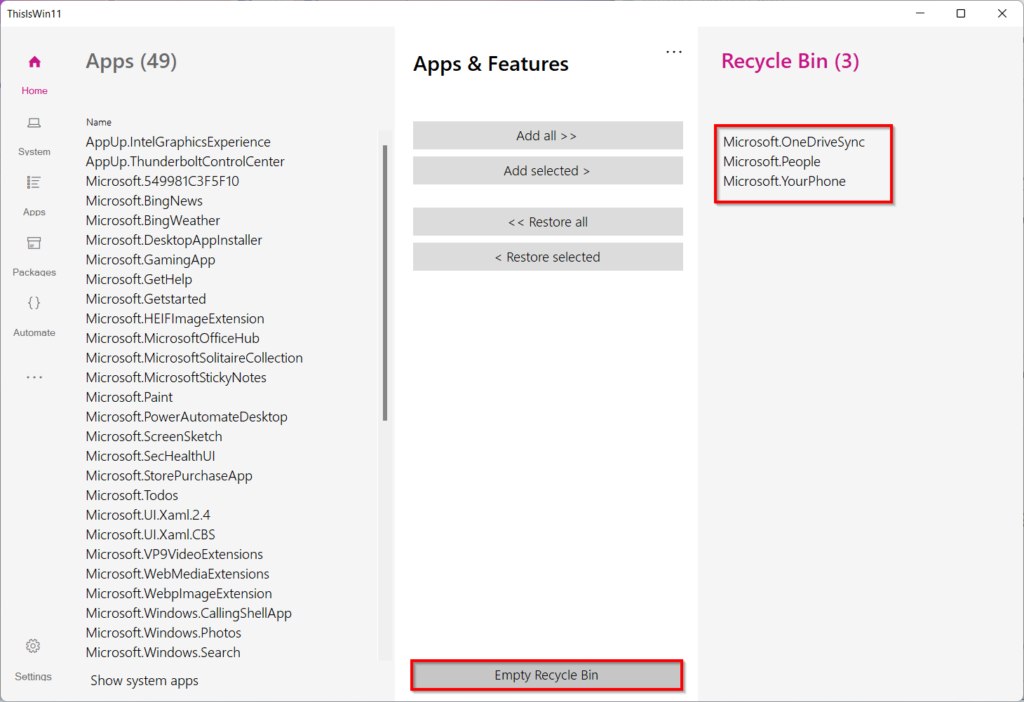The height and width of the screenshot is (702, 1024).
Task: Select Microsoft.People in Recycle Bin
Action: pyautogui.click(x=771, y=161)
